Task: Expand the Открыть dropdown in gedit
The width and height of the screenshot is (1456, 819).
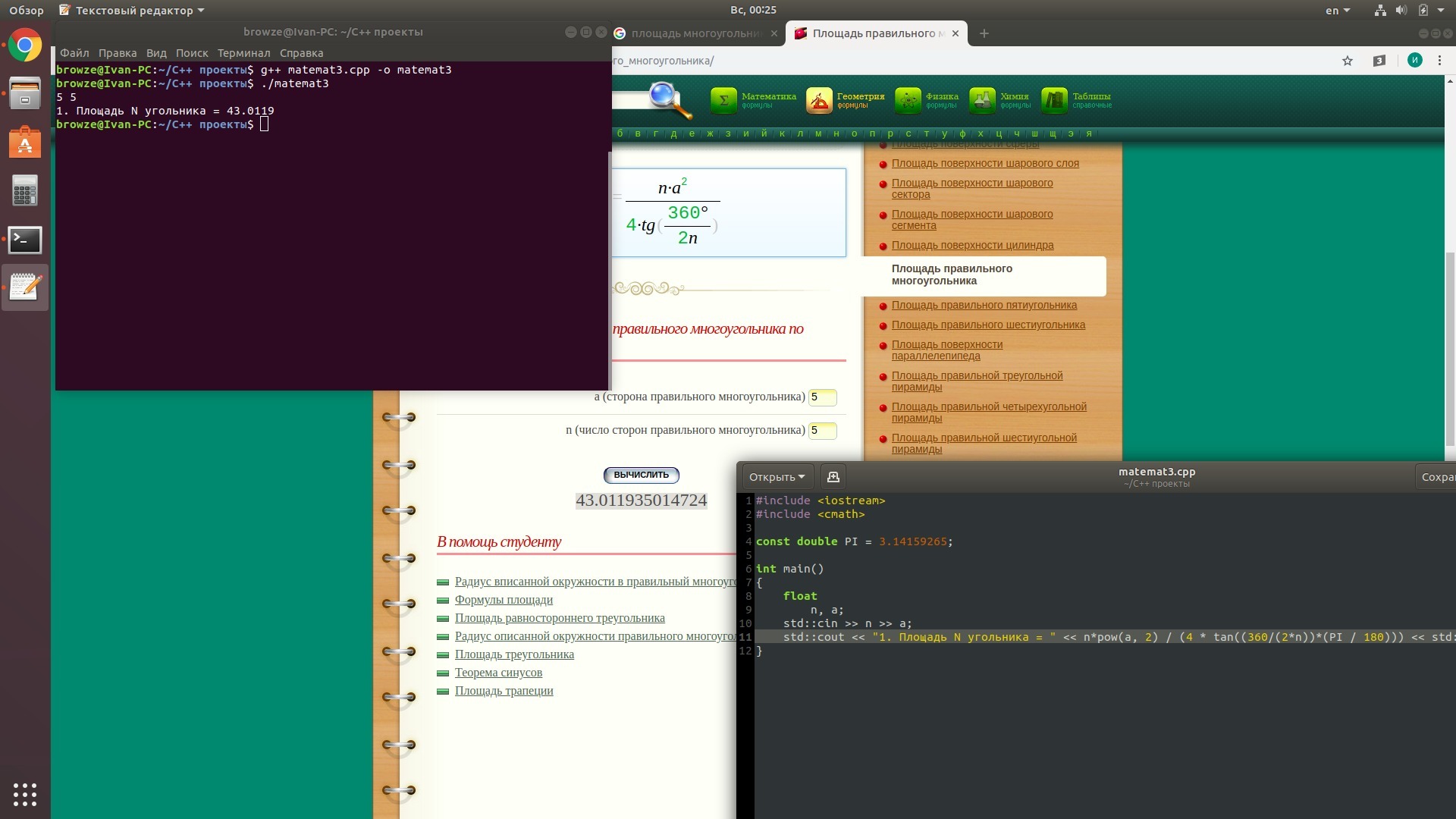Action: point(777,477)
